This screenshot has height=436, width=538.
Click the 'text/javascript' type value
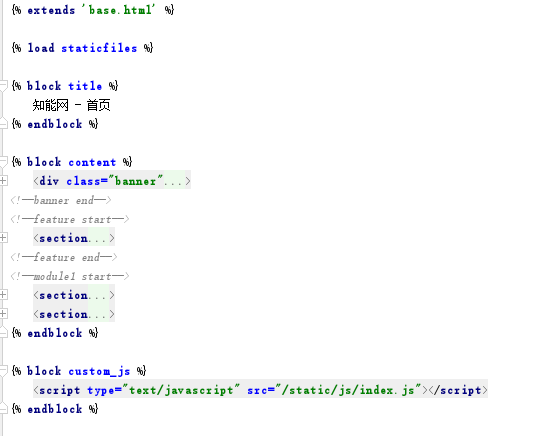point(181,390)
